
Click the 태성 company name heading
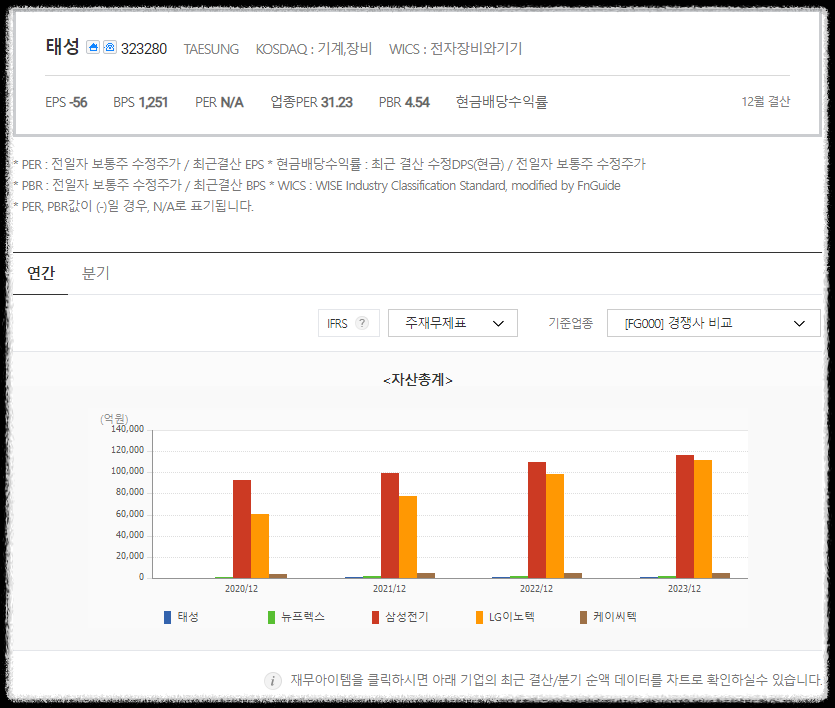click(x=63, y=47)
